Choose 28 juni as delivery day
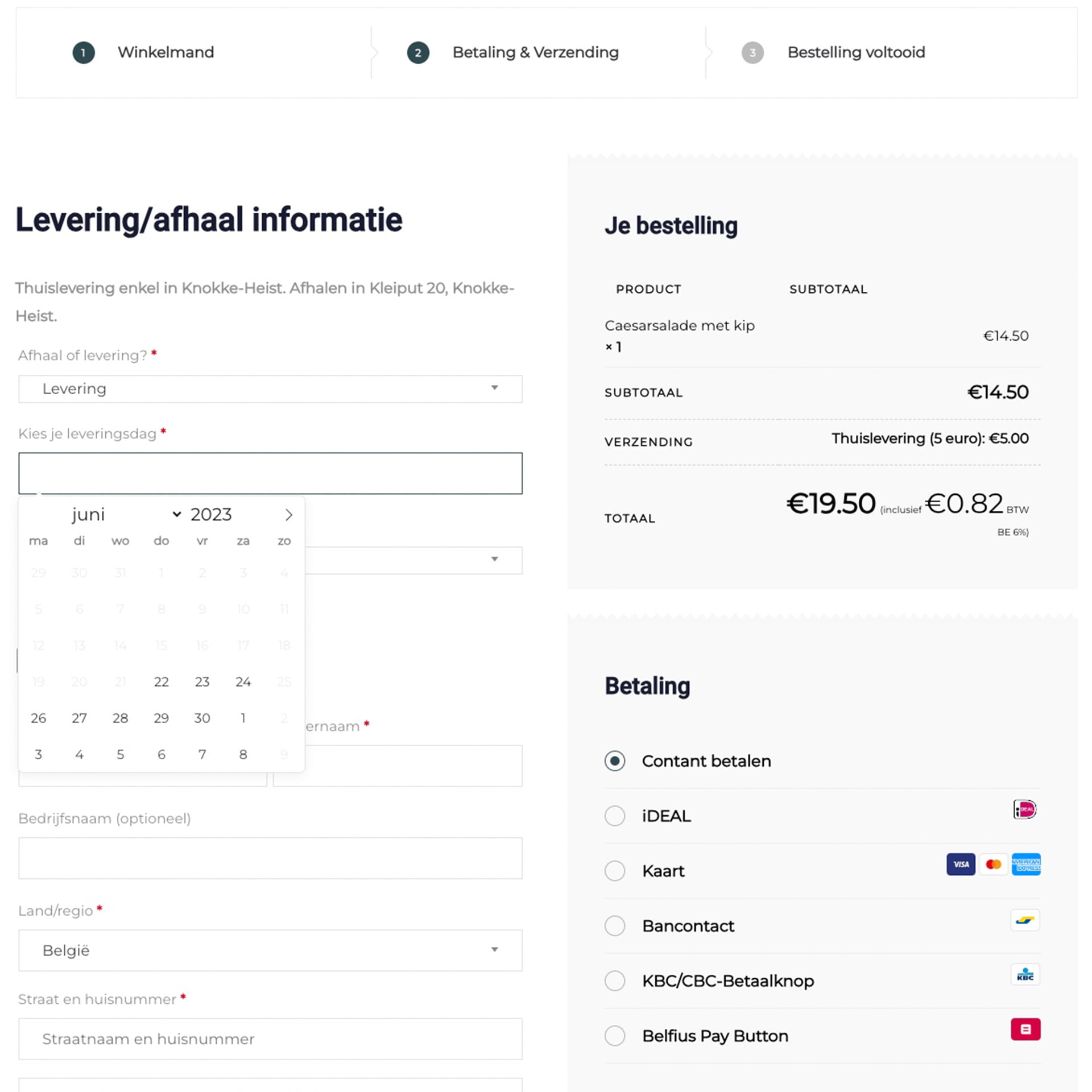Viewport: 1092px width, 1092px height. click(x=120, y=718)
